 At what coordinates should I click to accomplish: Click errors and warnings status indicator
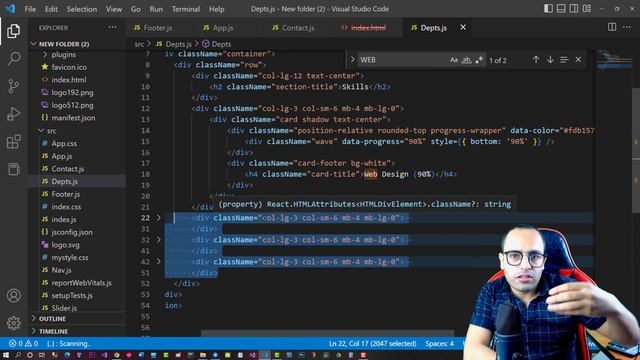pos(24,344)
